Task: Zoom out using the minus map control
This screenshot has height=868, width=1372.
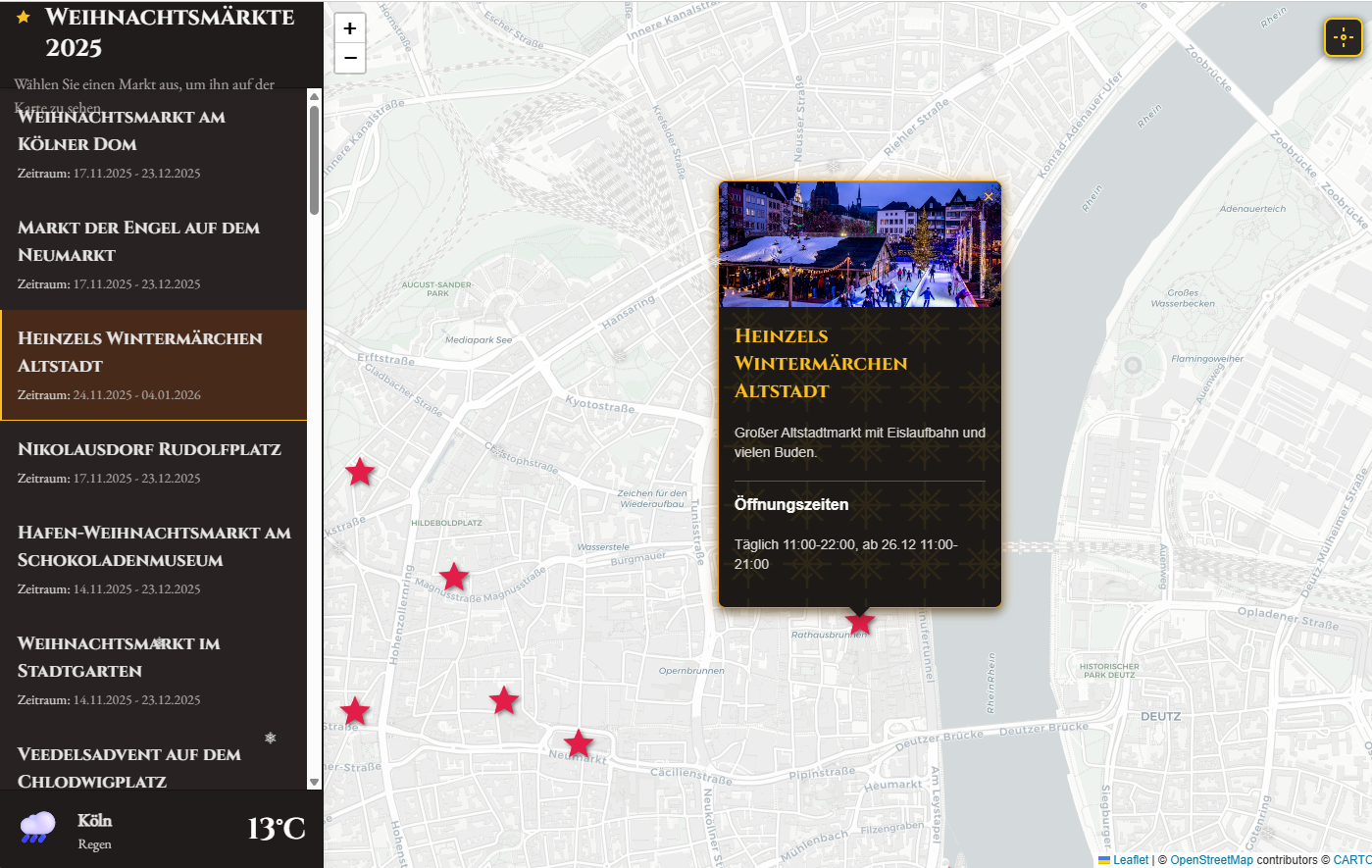Action: coord(349,59)
